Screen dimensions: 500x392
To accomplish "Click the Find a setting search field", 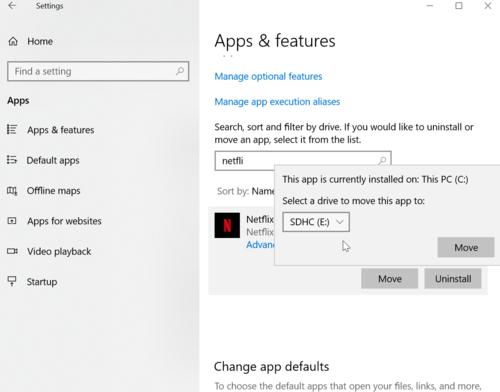I will [98, 71].
